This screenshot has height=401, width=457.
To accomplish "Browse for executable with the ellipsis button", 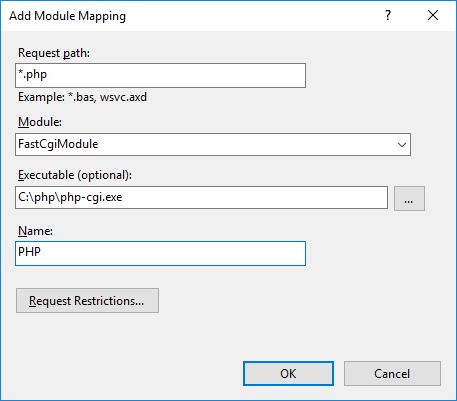I will coord(409,199).
